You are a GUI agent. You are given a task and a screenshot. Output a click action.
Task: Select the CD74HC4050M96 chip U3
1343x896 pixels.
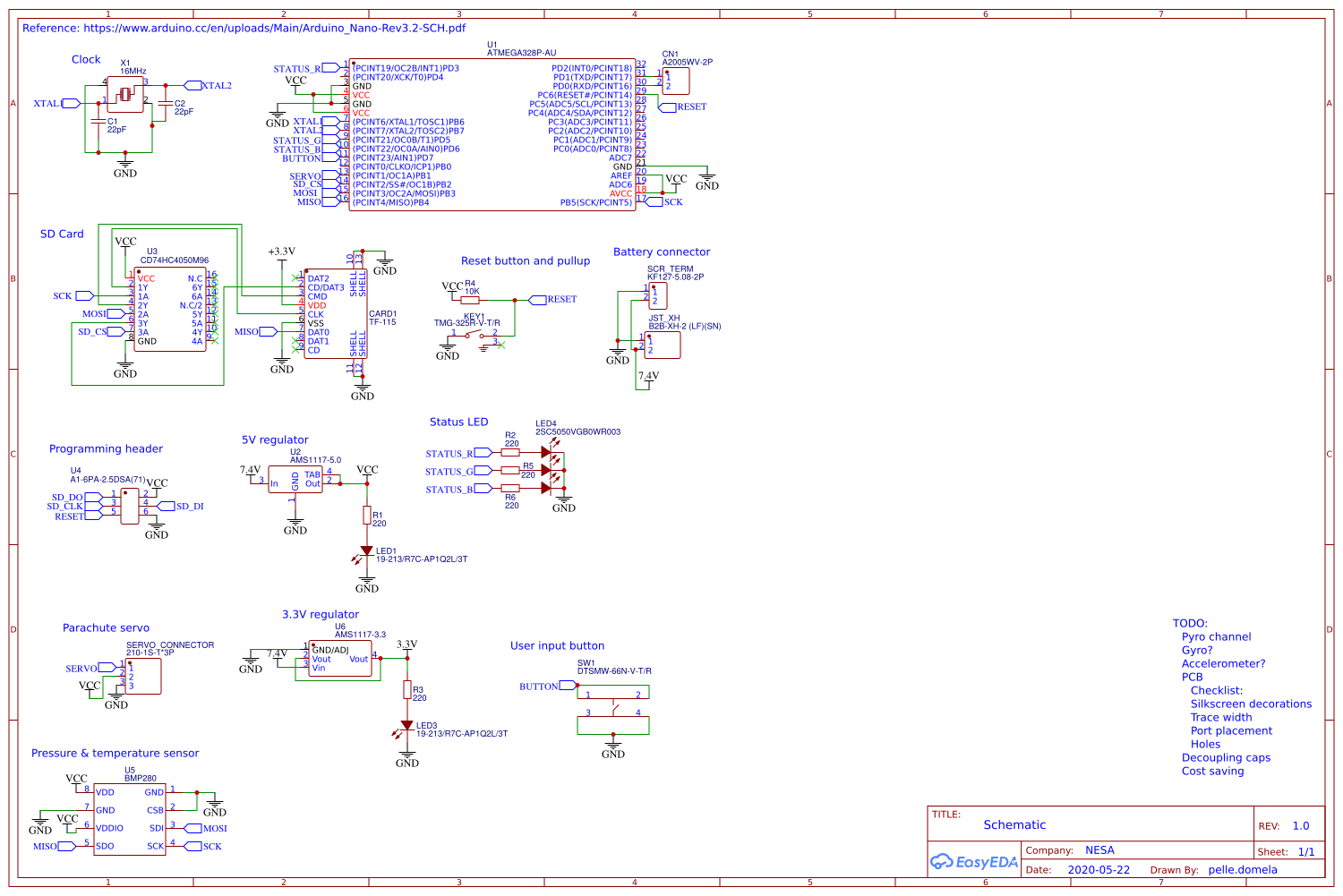(x=170, y=310)
